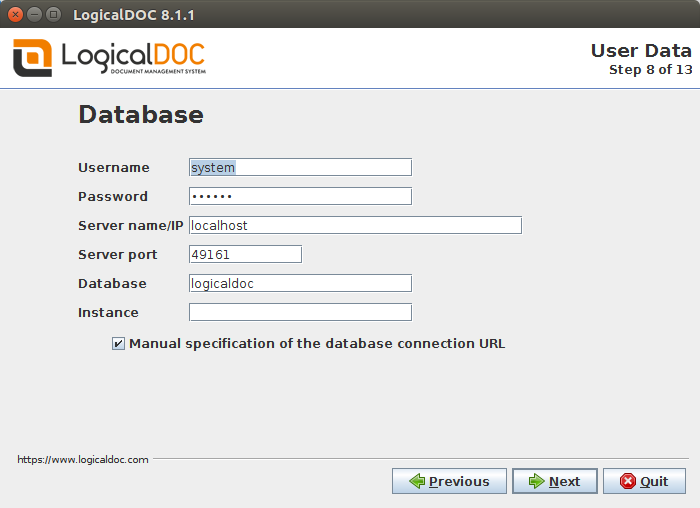Click the green arrow icon on Next
The width and height of the screenshot is (700, 508).
[x=536, y=481]
